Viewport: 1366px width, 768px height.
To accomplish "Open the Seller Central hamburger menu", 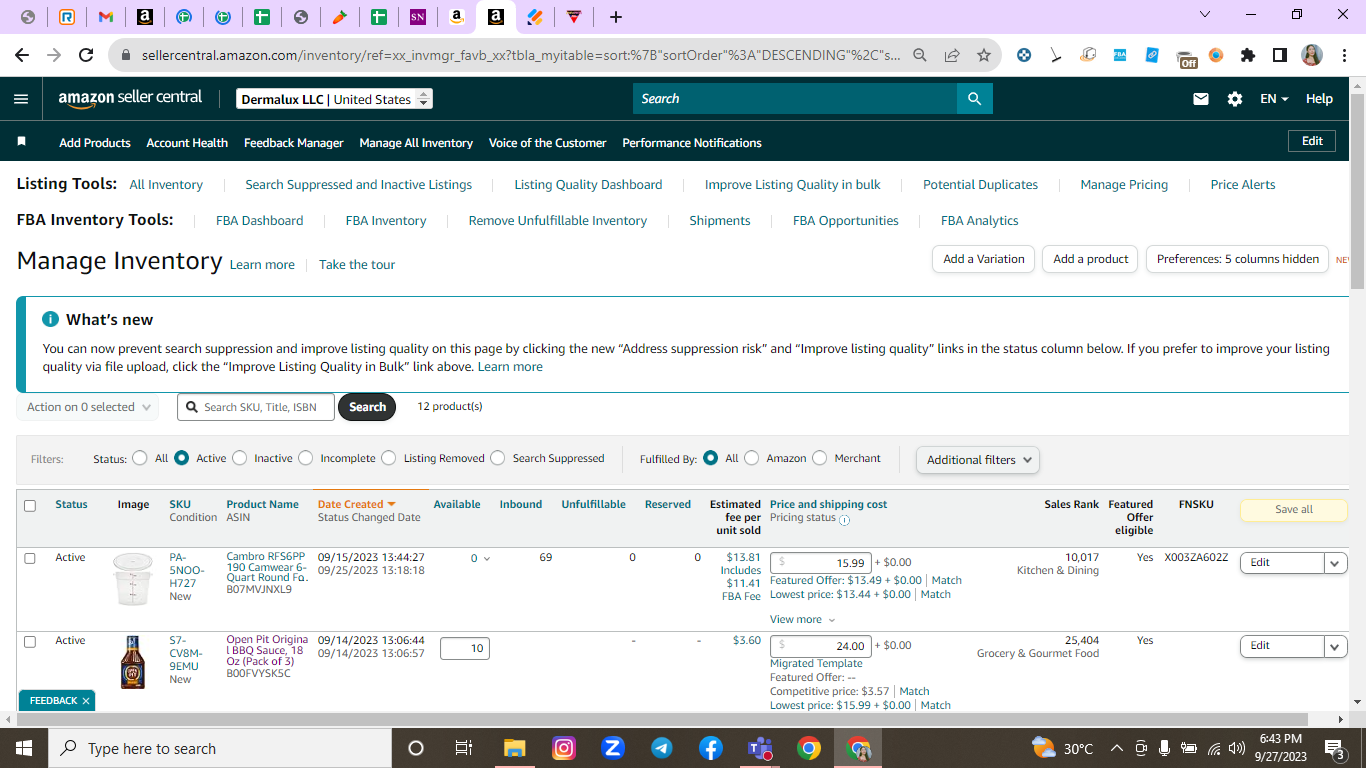I will tap(22, 99).
